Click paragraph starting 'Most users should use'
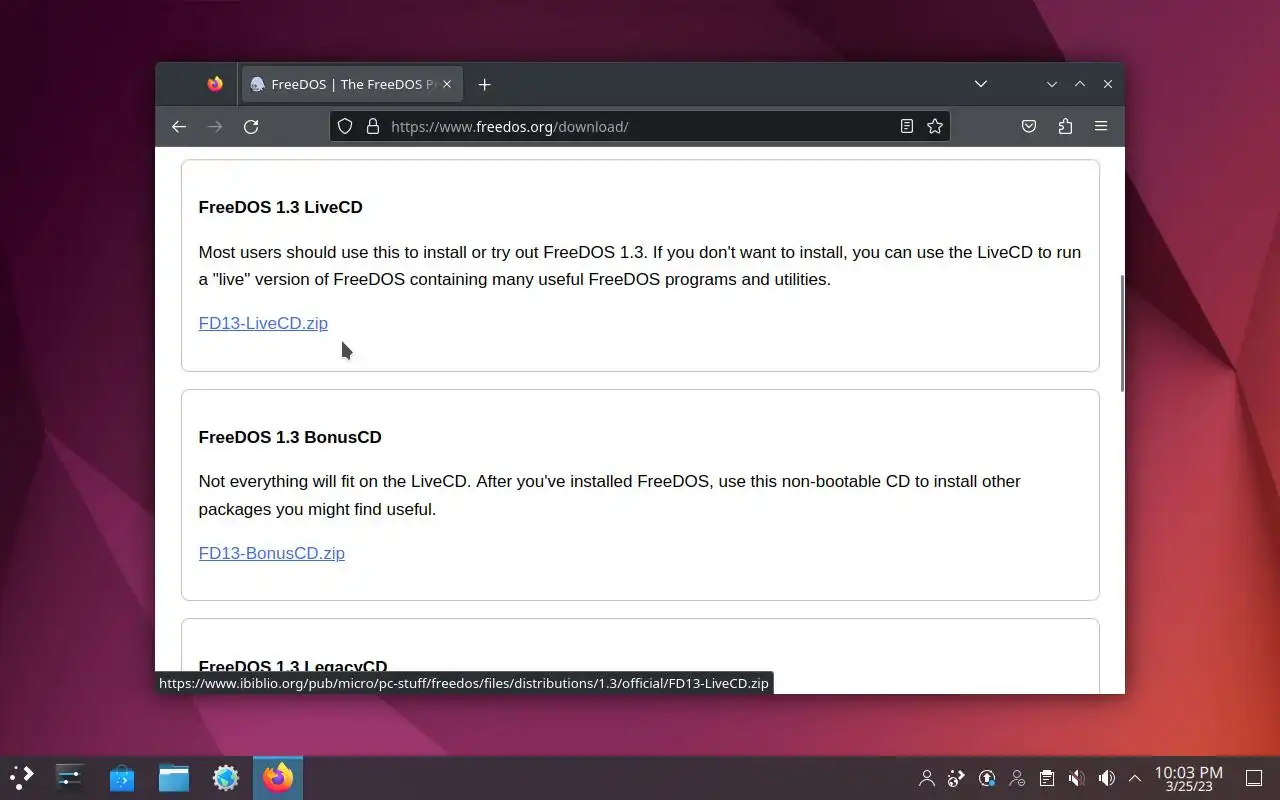1280x800 pixels. point(640,266)
